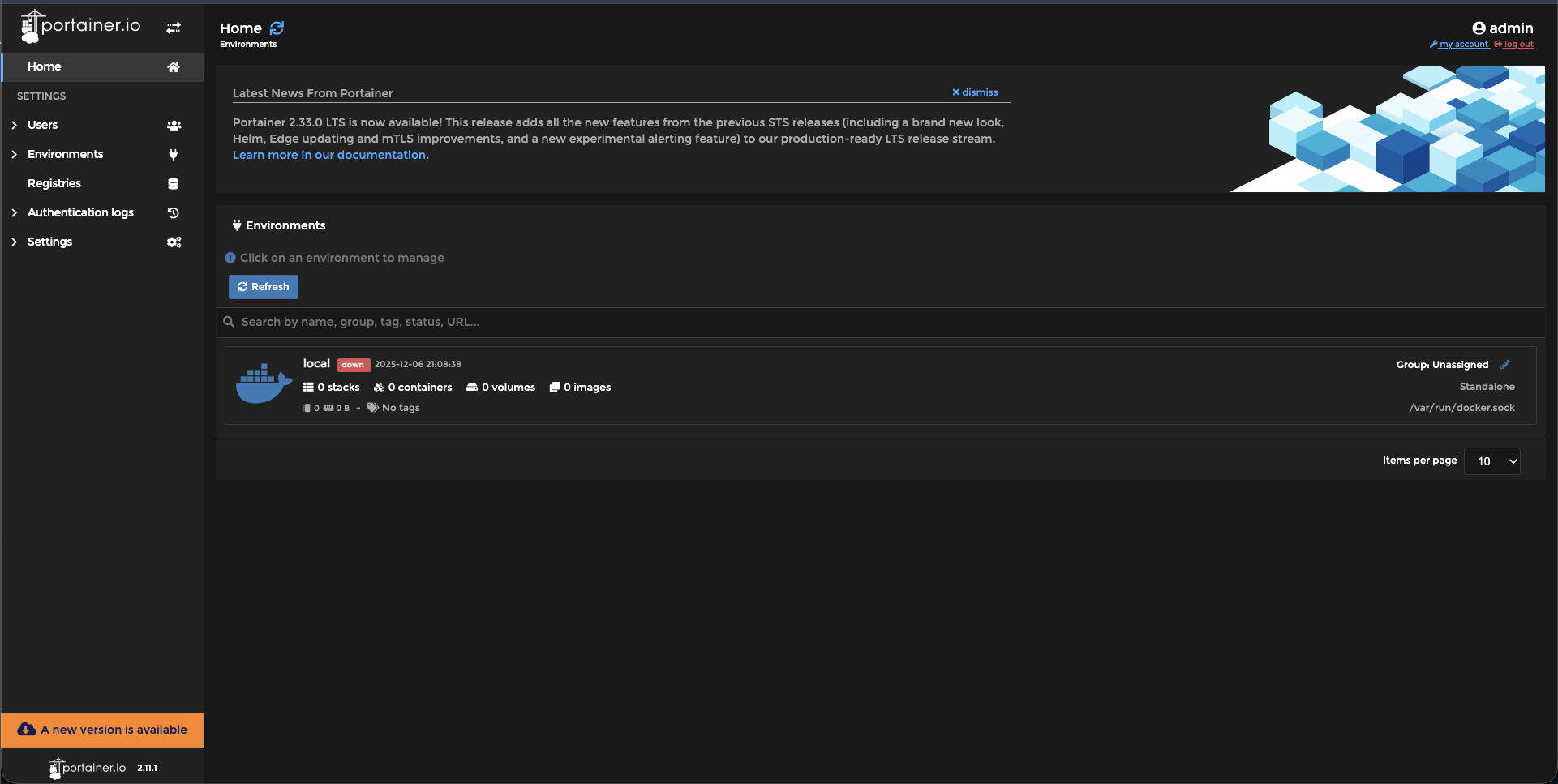Click the Settings cogs icon
The width and height of the screenshot is (1558, 784).
click(174, 242)
